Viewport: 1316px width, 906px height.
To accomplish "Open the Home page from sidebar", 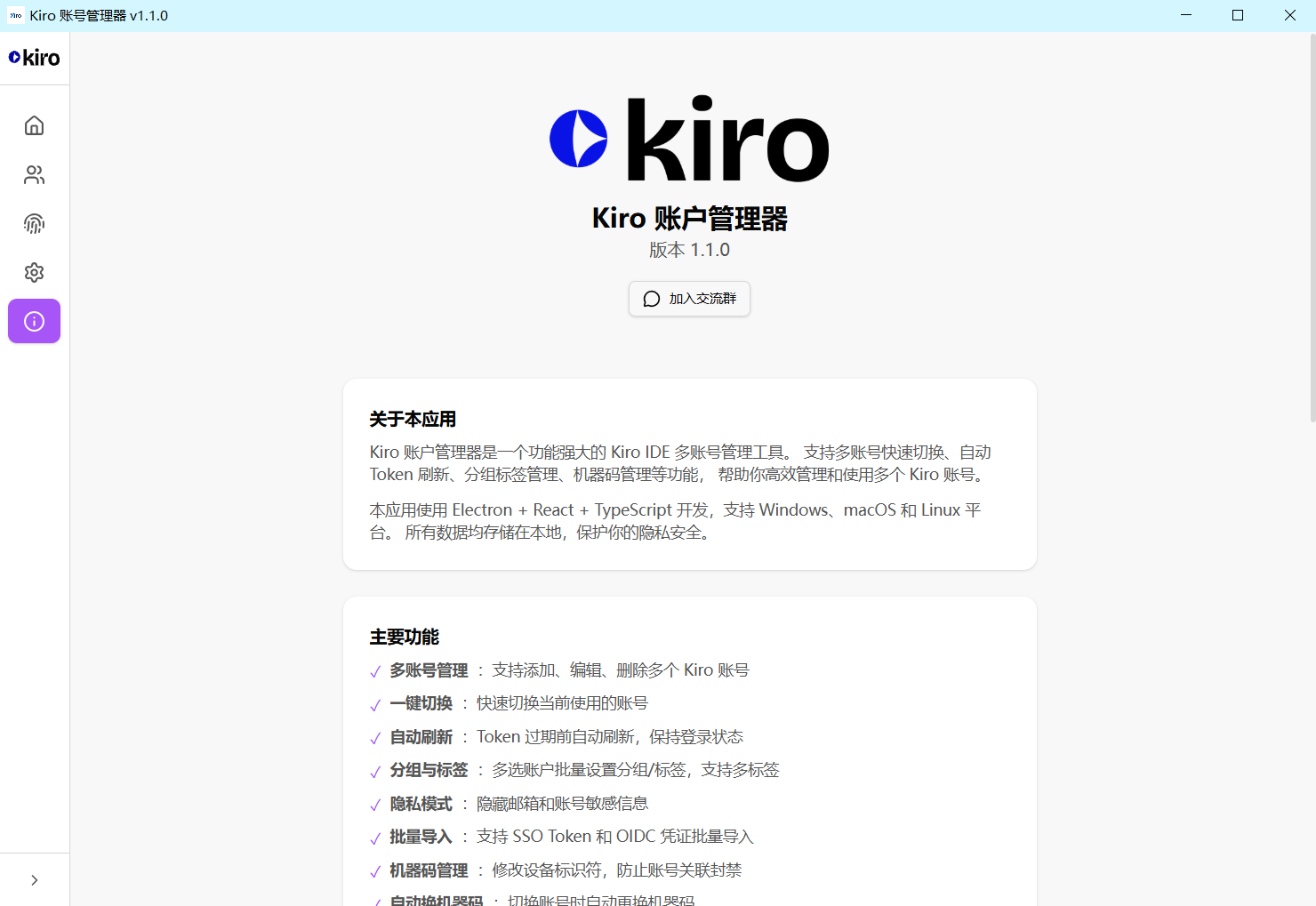I will 34,125.
